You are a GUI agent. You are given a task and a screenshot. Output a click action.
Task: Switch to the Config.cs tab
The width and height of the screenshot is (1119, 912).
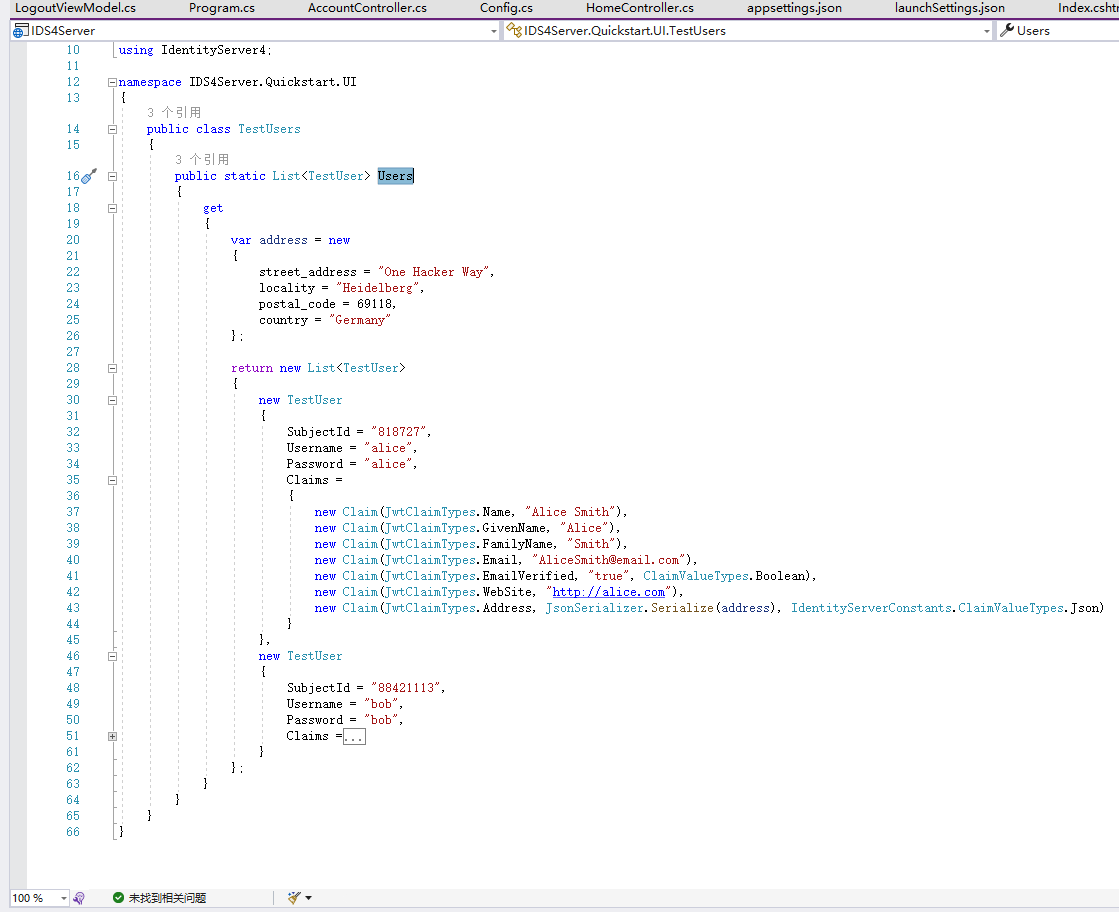(506, 8)
